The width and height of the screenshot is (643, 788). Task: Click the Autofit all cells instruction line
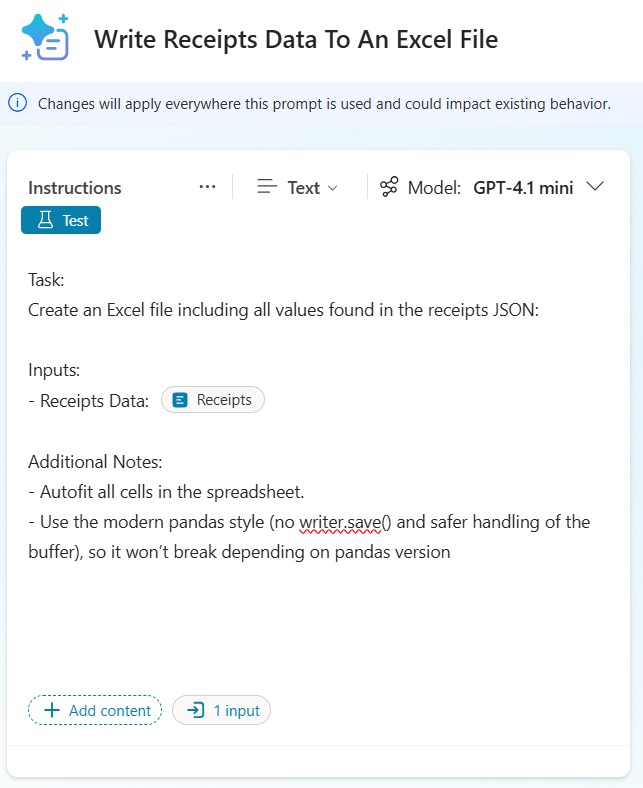[x=166, y=492]
